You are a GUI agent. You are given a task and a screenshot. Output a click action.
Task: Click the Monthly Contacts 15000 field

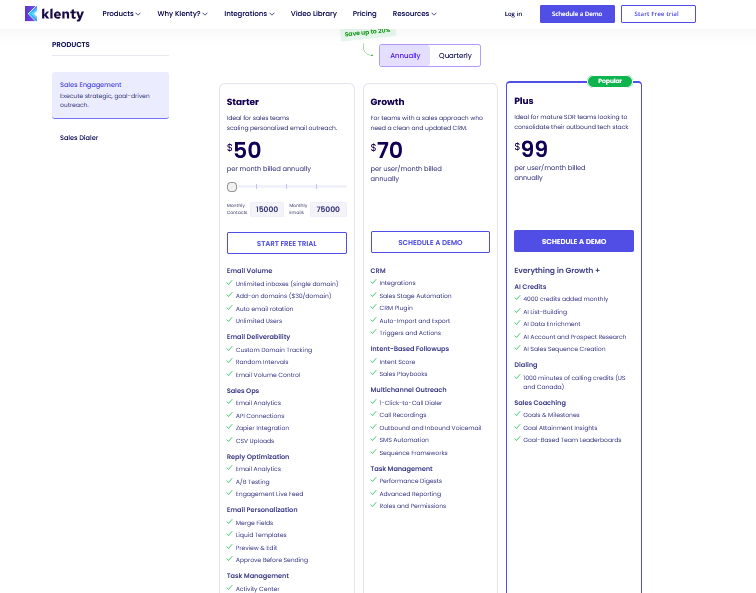click(x=267, y=209)
